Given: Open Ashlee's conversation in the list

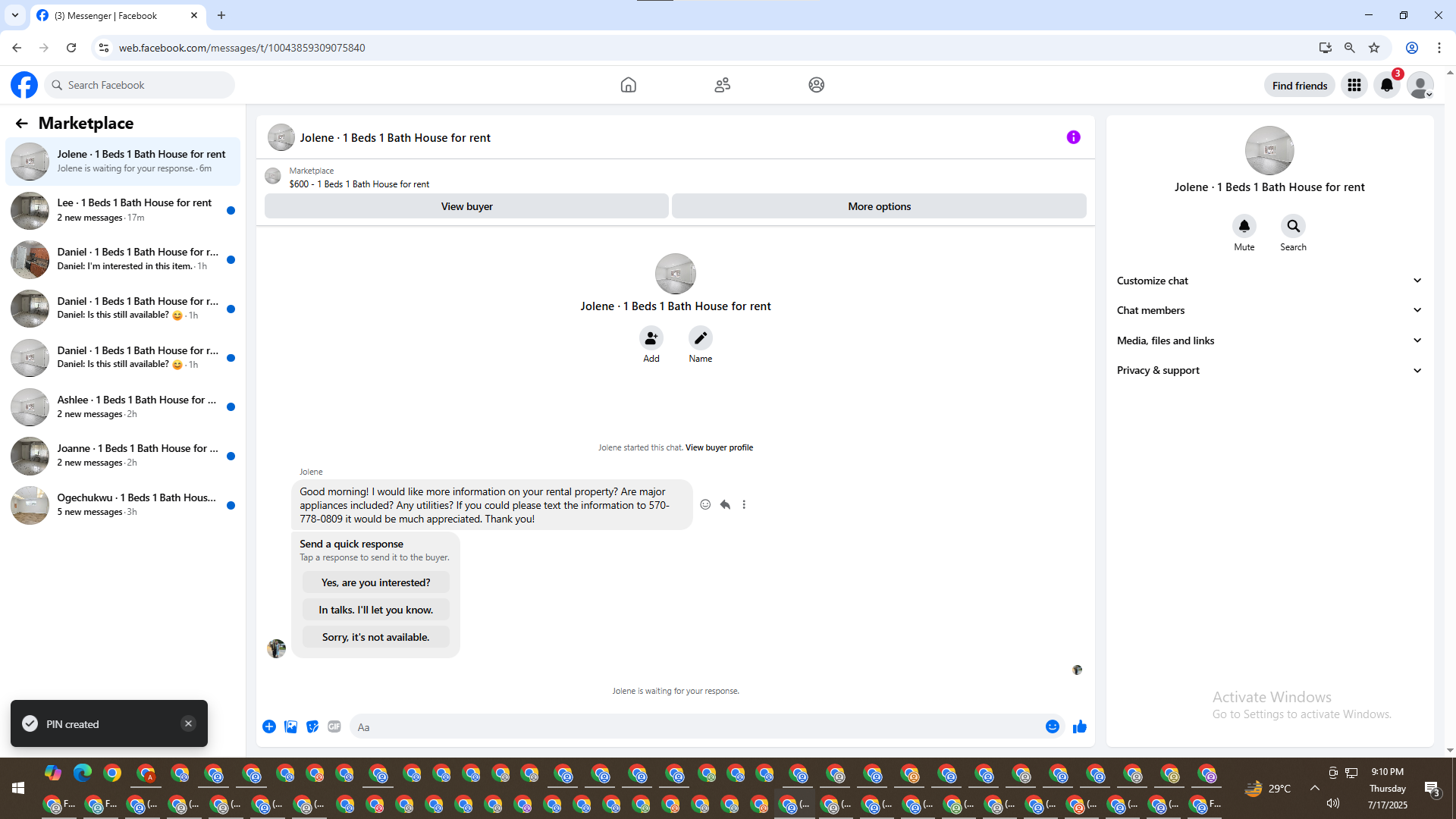Looking at the screenshot, I should pyautogui.click(x=123, y=407).
